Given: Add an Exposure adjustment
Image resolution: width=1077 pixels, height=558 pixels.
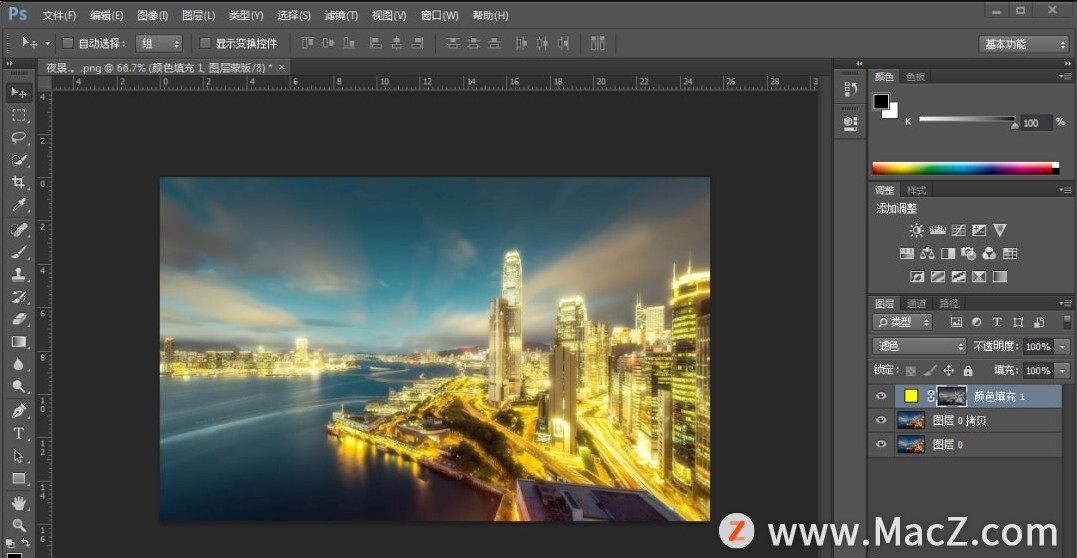Looking at the screenshot, I should tap(979, 230).
